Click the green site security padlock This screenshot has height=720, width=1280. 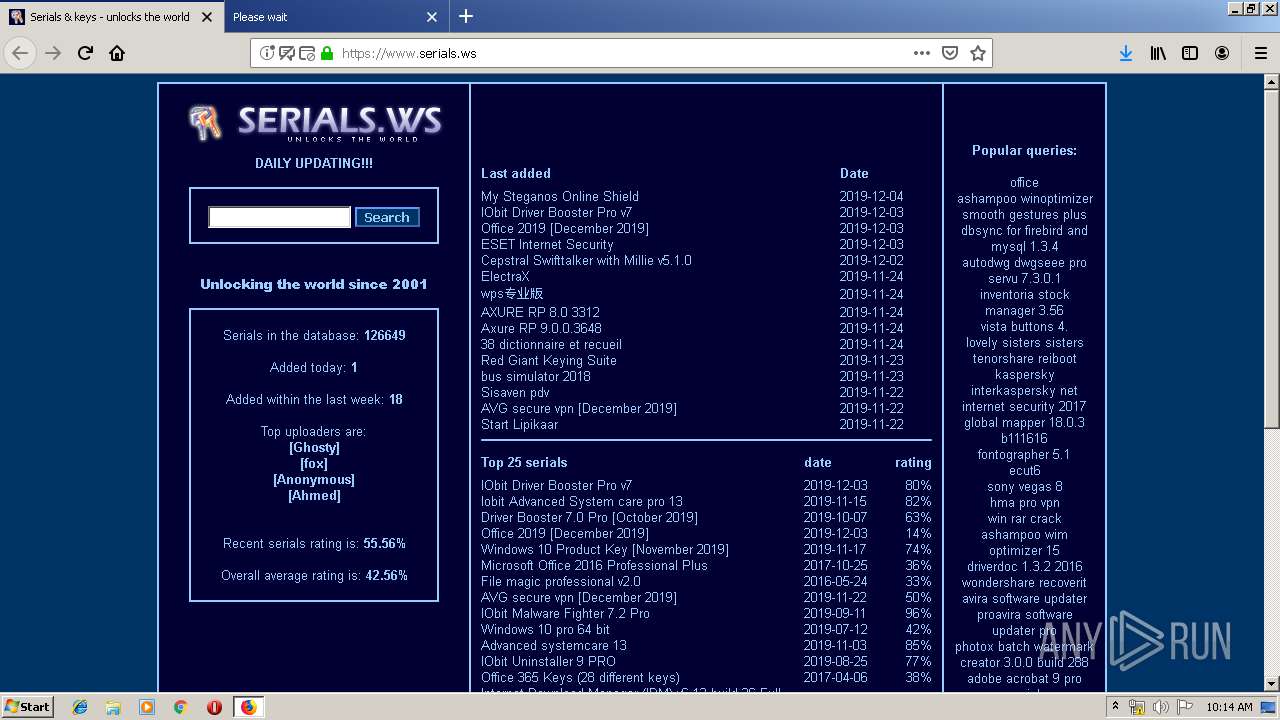(326, 53)
